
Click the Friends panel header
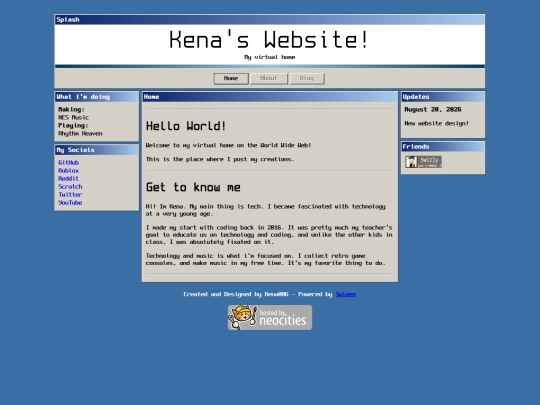[443, 146]
